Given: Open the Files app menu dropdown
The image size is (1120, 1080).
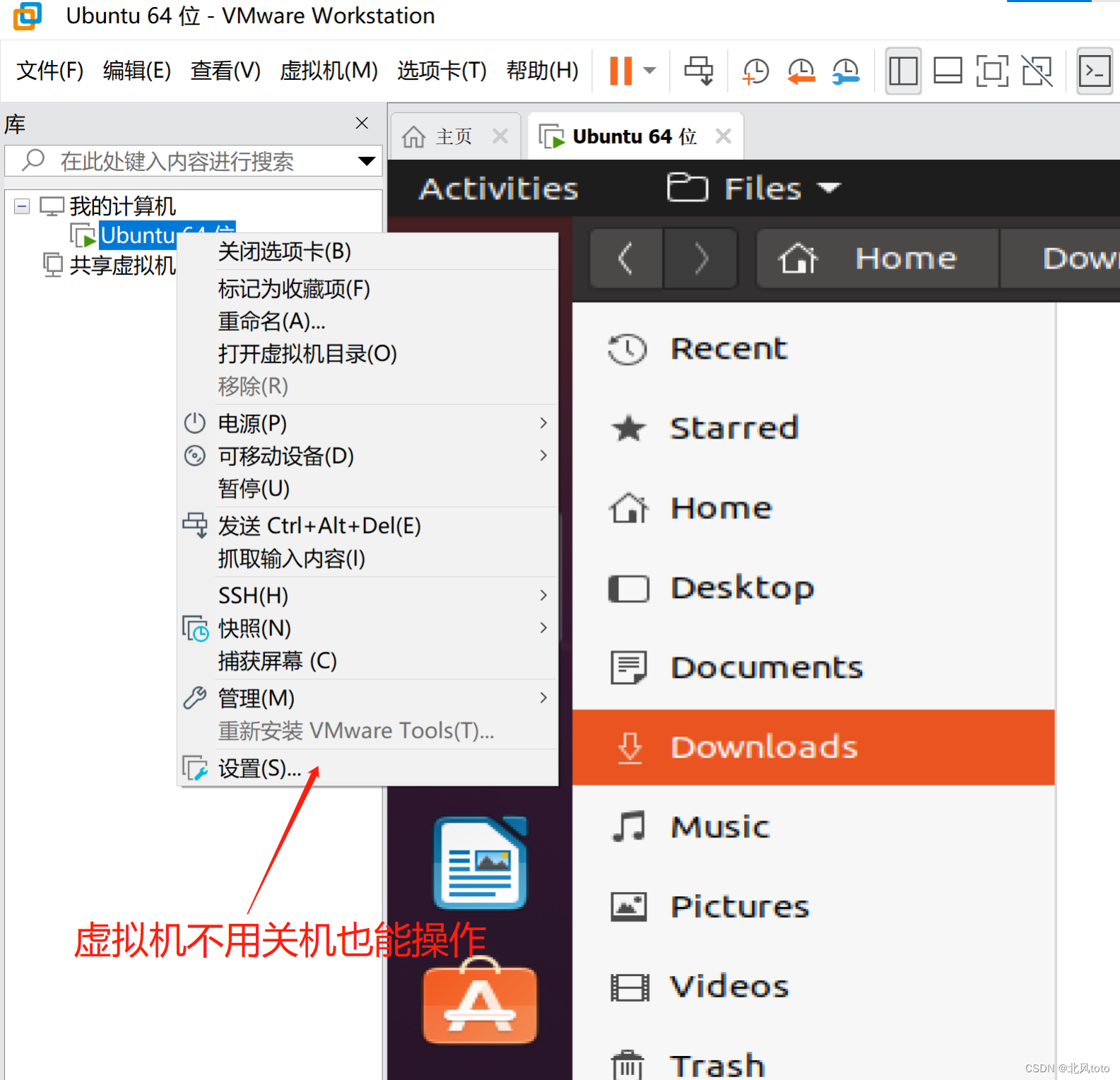Looking at the screenshot, I should [x=754, y=189].
